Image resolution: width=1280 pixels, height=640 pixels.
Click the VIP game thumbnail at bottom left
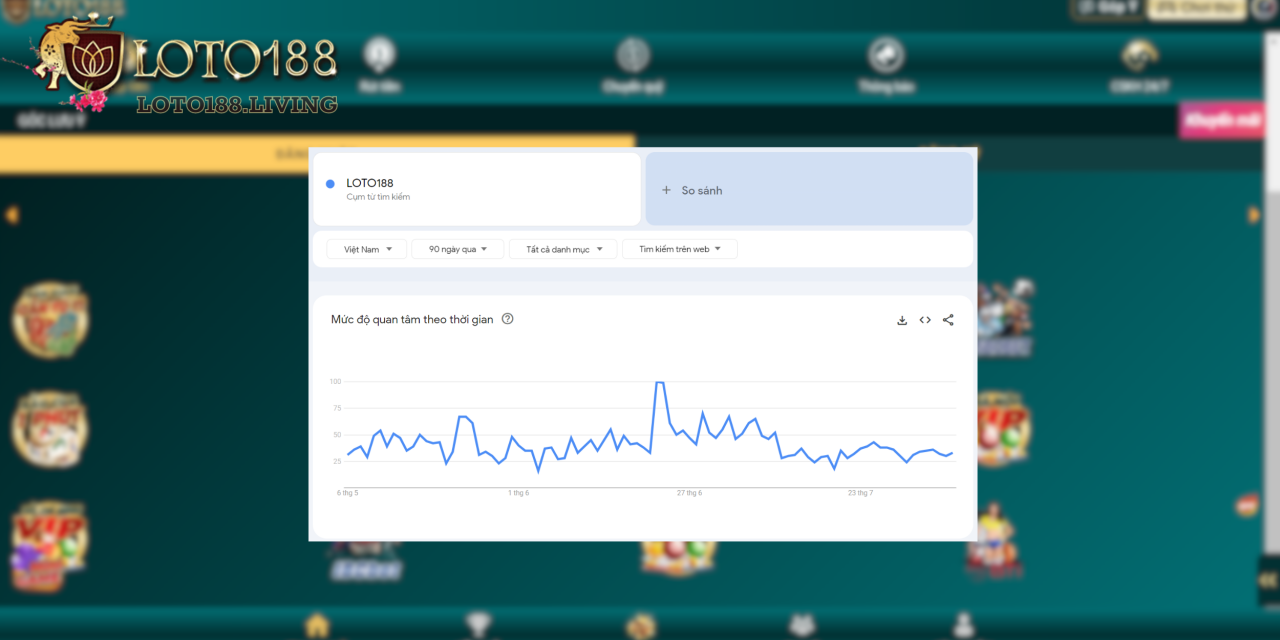48,545
